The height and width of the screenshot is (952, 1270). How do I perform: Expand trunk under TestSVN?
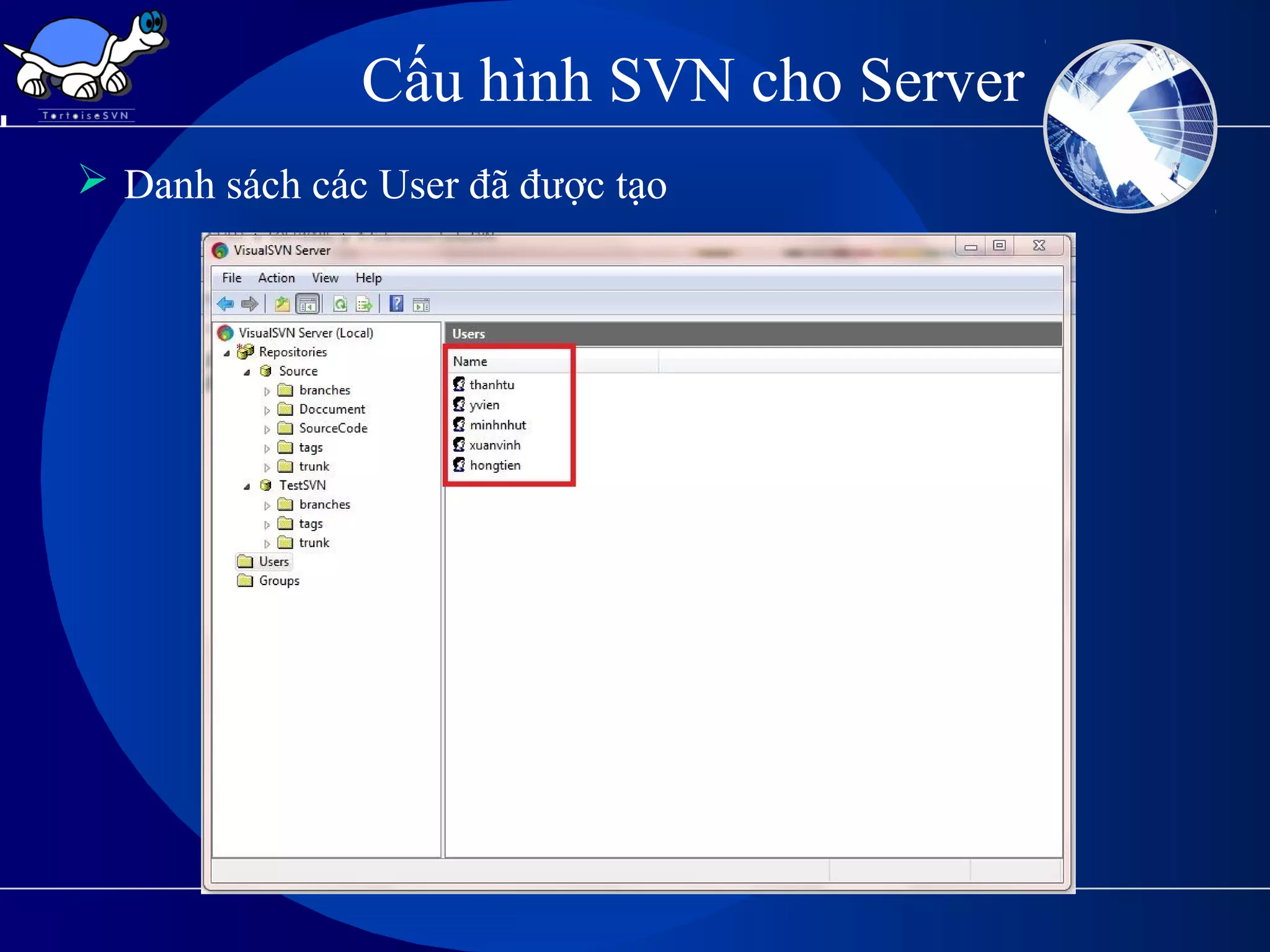coord(267,544)
